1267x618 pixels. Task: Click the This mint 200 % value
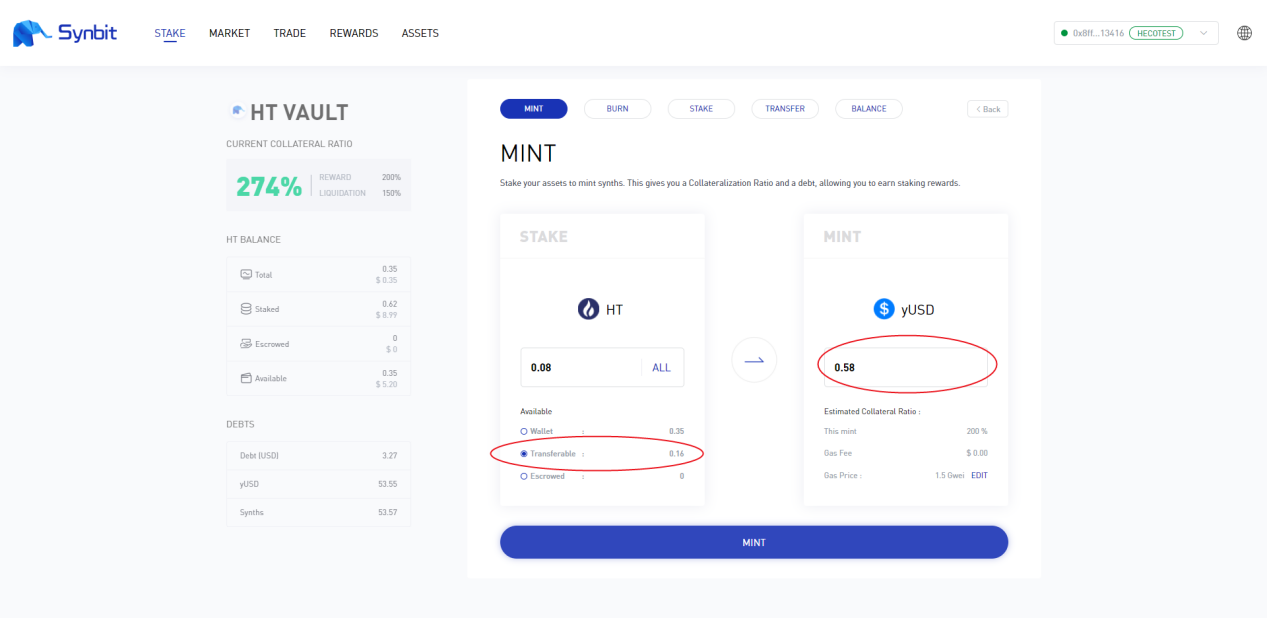[977, 431]
